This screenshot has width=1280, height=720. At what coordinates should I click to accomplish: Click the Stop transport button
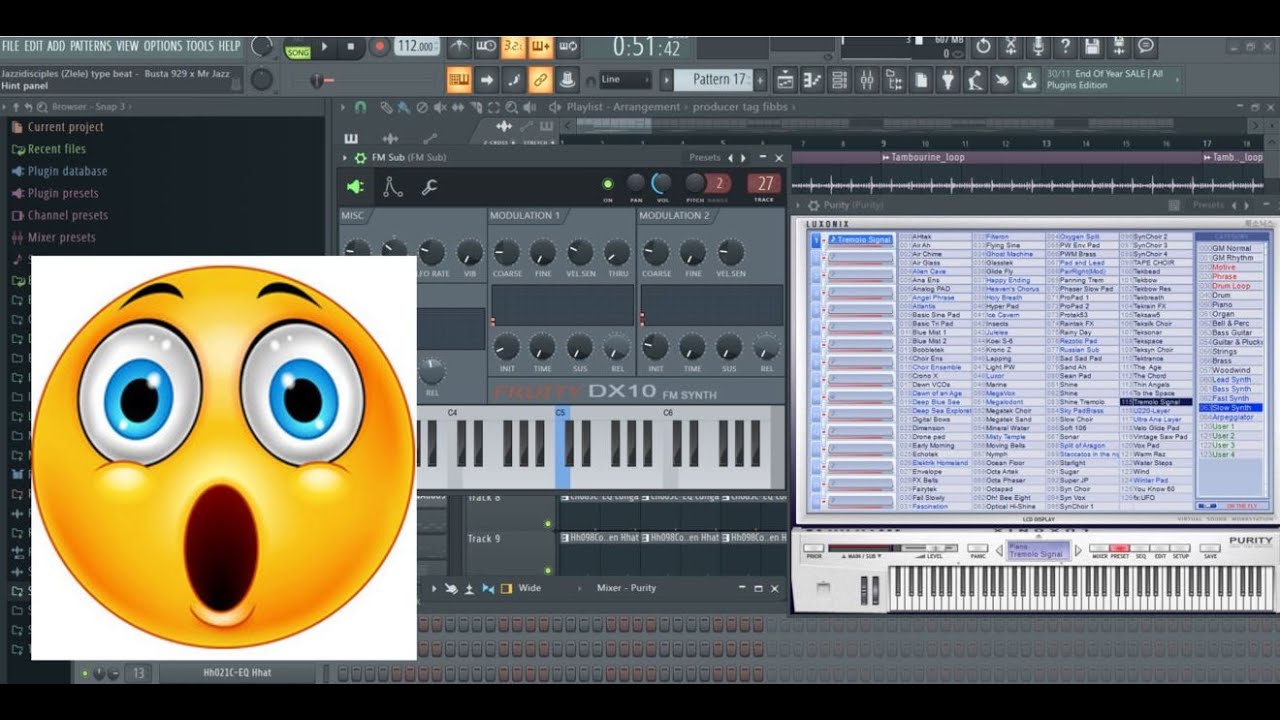350,46
